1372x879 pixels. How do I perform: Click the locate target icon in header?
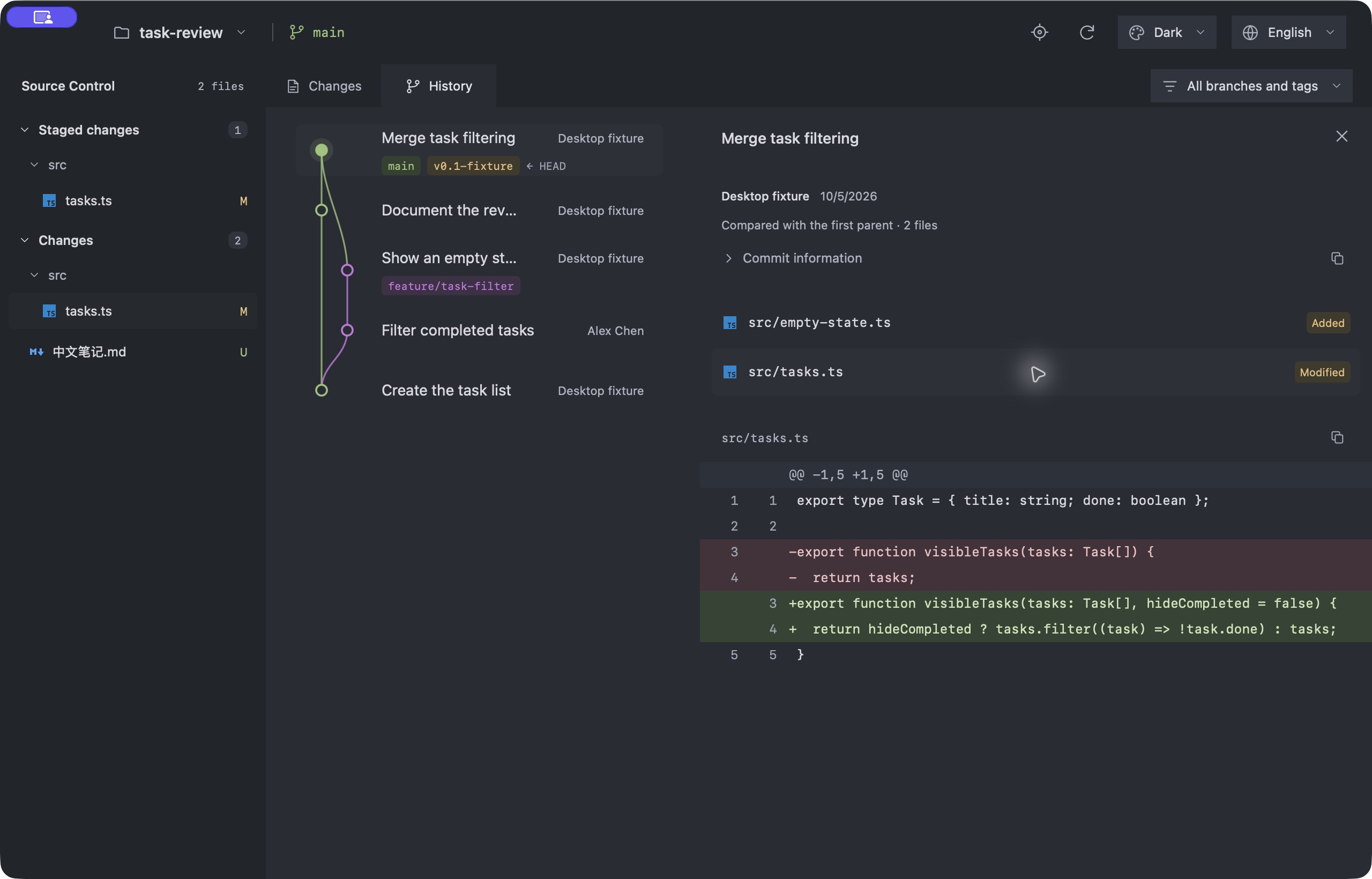pos(1039,33)
